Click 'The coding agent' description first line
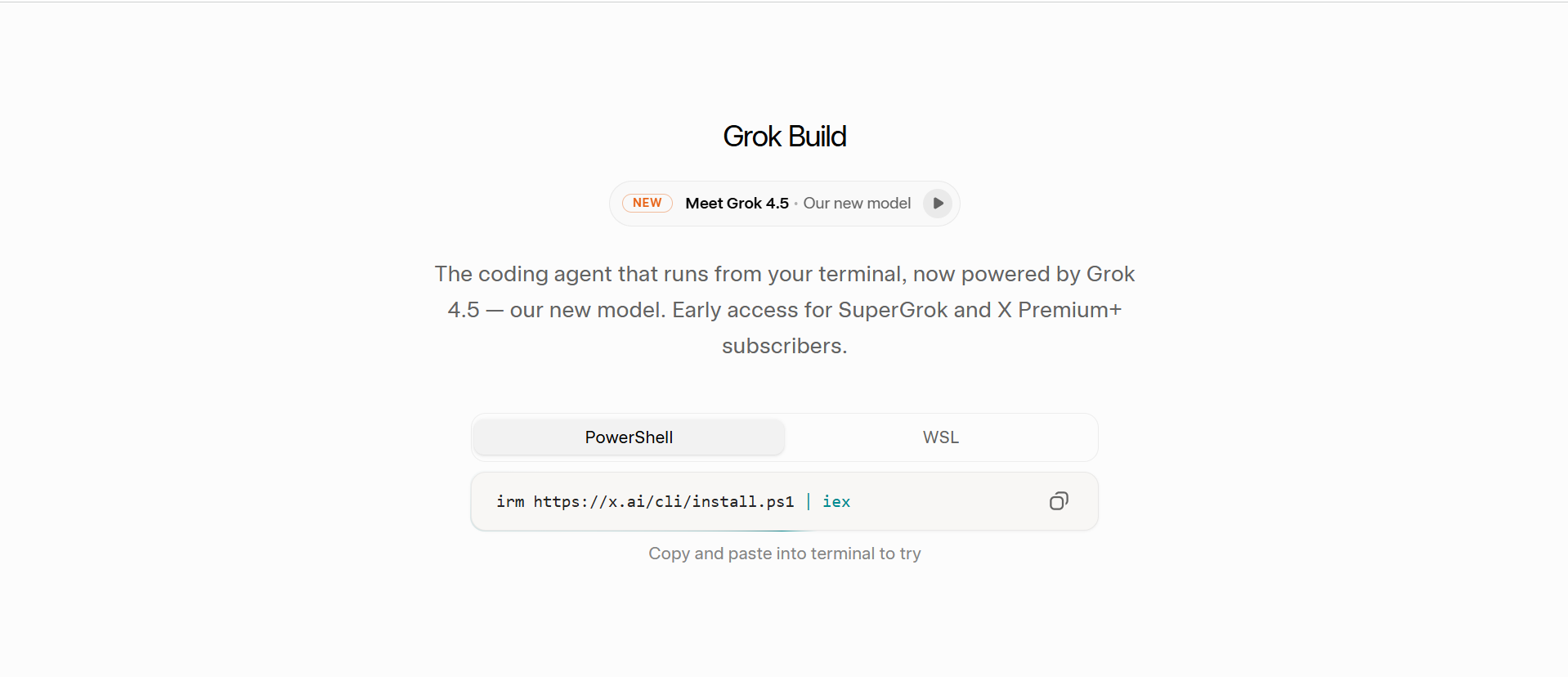Image resolution: width=1568 pixels, height=677 pixels. tap(785, 274)
